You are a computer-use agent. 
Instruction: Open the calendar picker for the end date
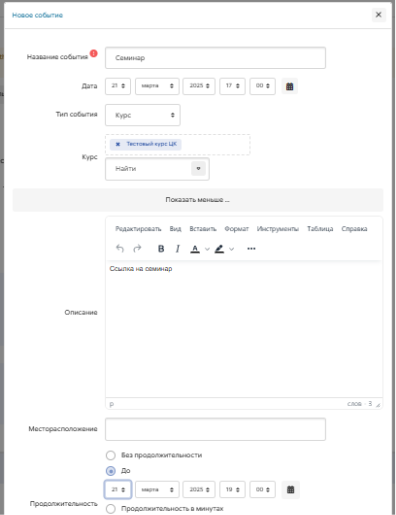[x=290, y=490]
